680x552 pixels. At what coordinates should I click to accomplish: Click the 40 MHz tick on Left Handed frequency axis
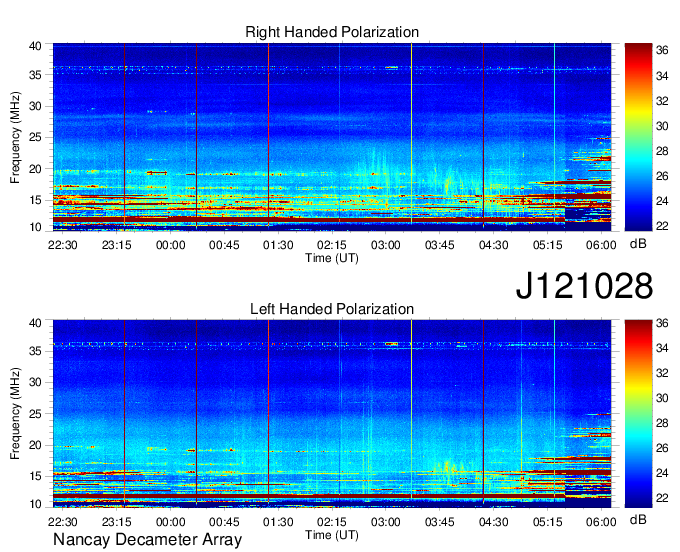point(36,323)
